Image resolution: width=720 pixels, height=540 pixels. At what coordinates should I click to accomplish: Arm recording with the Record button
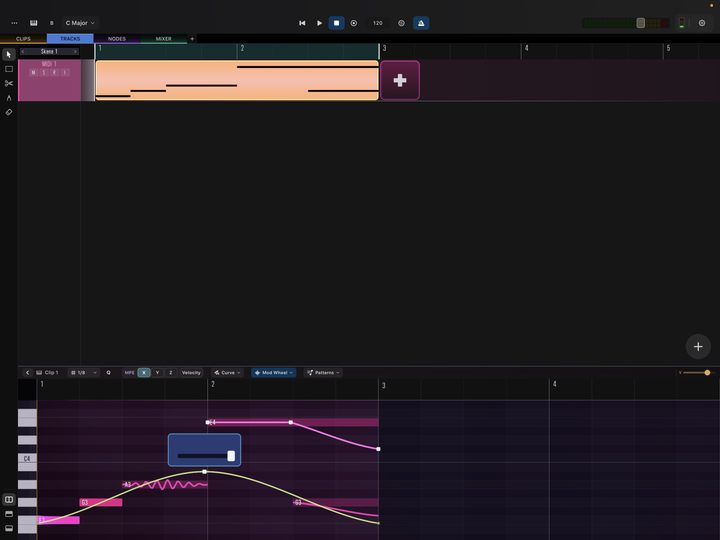point(354,23)
